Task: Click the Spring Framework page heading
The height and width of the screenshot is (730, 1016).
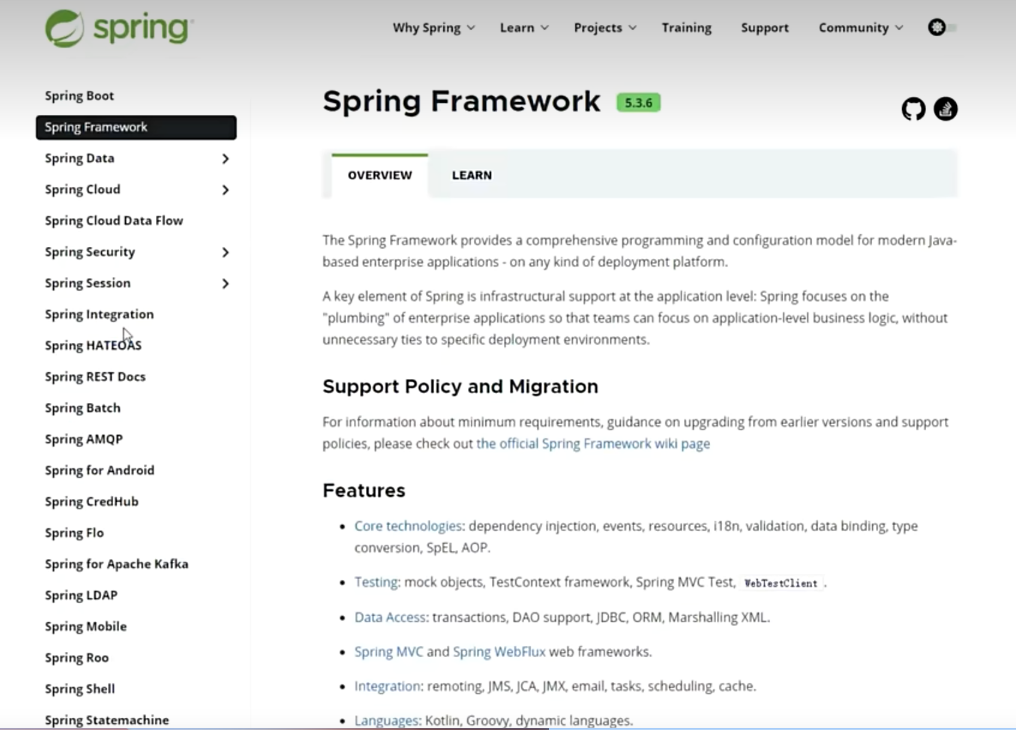Action: click(x=461, y=102)
